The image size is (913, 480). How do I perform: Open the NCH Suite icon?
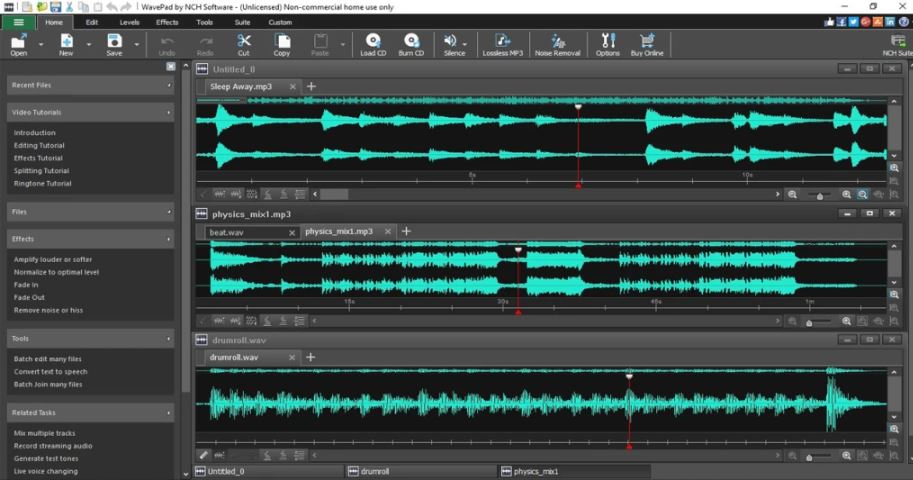pyautogui.click(x=897, y=44)
